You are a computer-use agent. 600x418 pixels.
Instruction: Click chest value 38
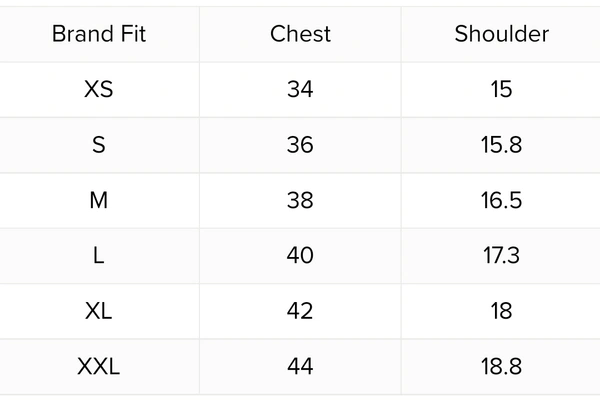[300, 200]
